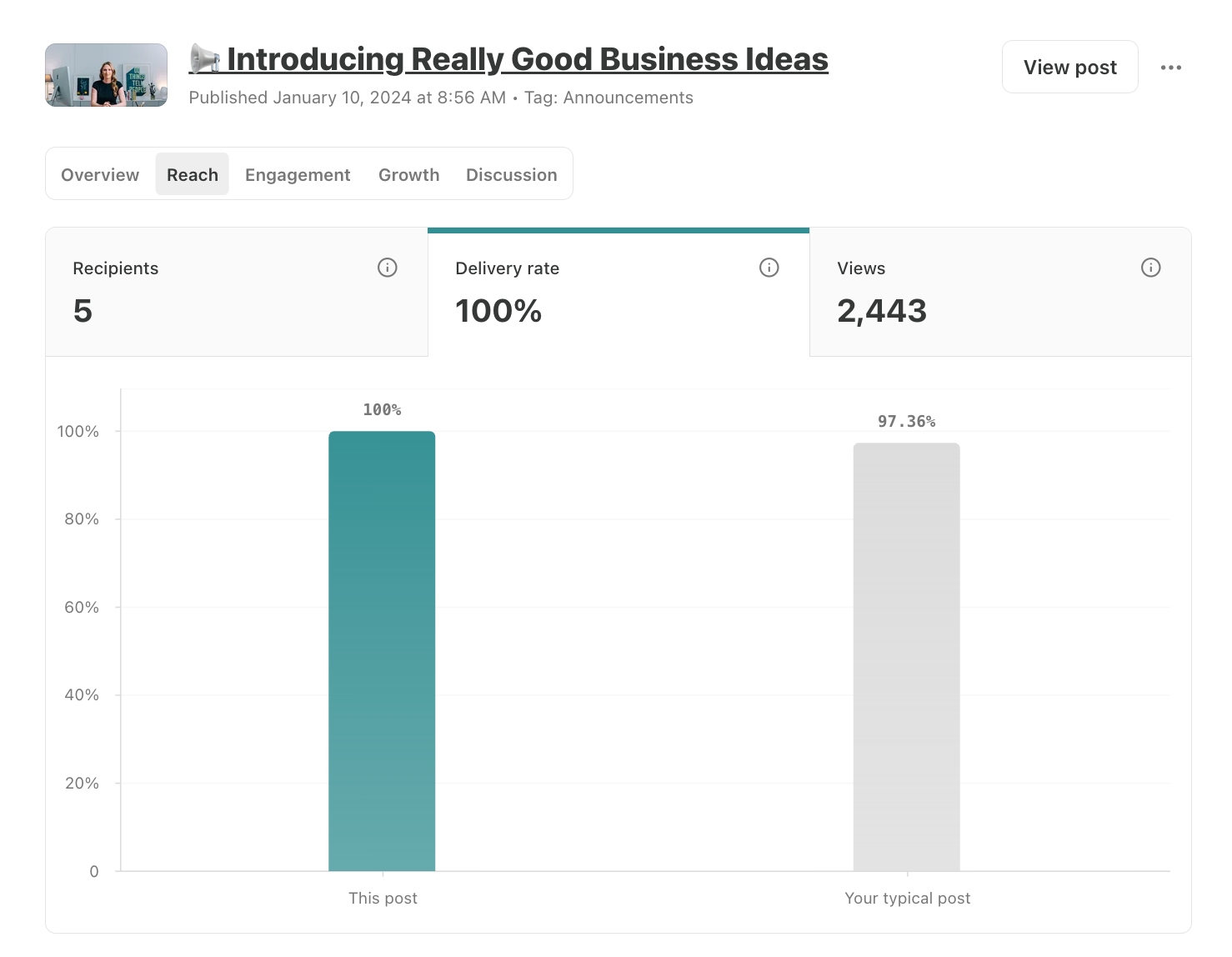
Task: Click the teal This post bar
Action: (x=382, y=651)
